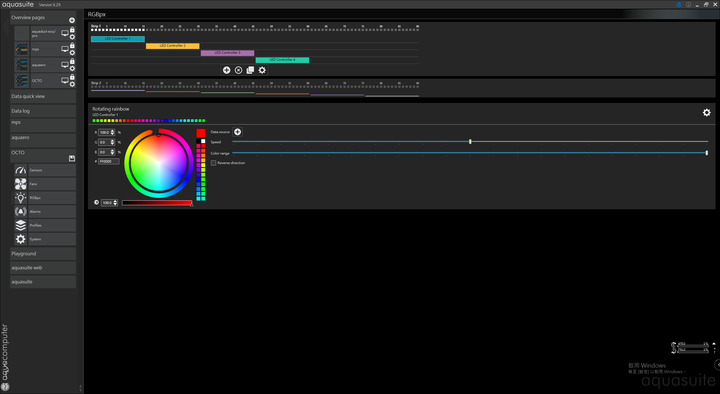720x394 pixels.
Task: Toggle the lock on the mps overview page
Action: (x=72, y=45)
